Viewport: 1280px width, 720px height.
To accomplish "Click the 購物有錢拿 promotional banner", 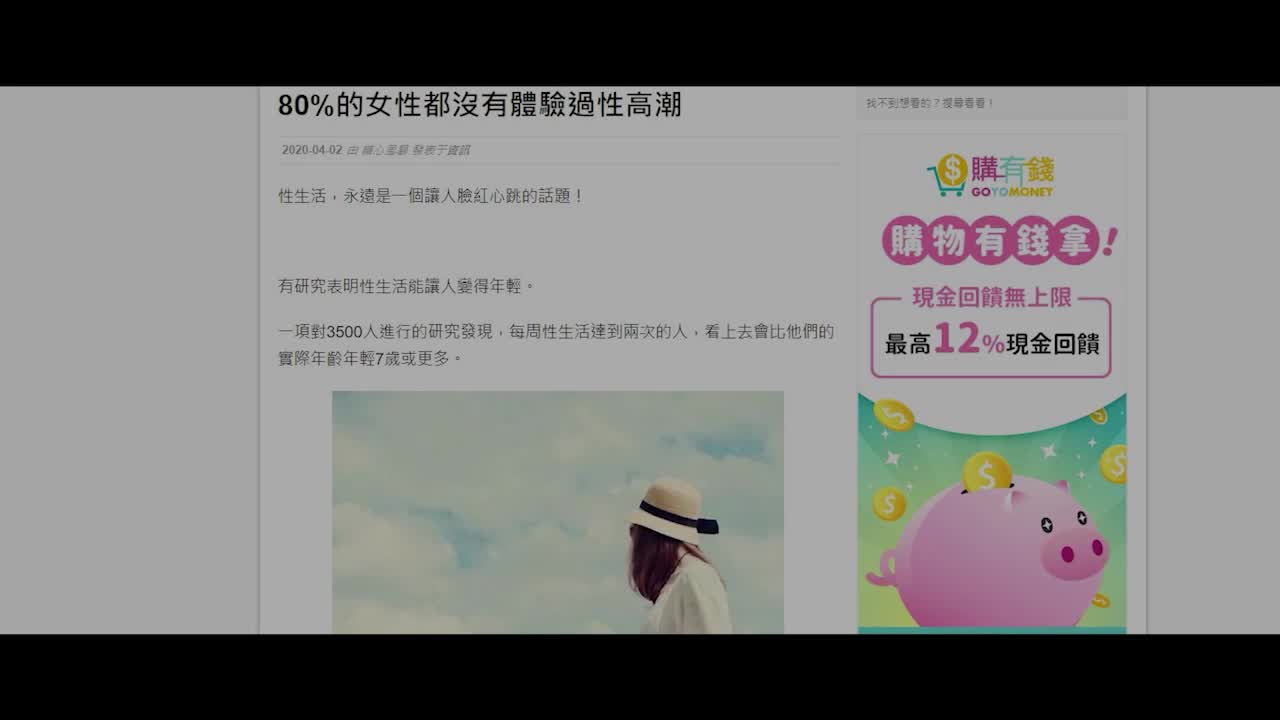I will click(x=994, y=240).
